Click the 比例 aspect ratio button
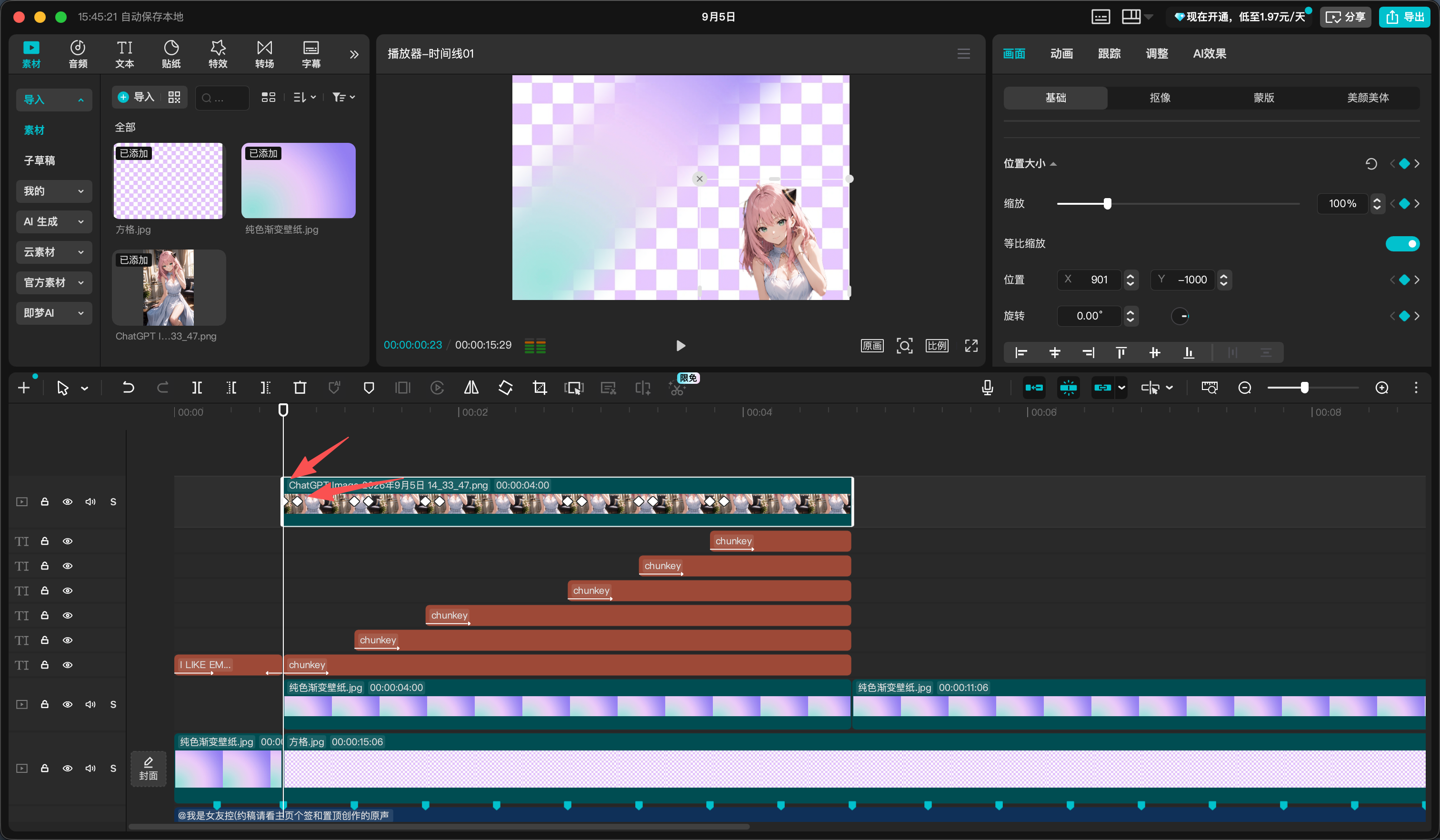 tap(937, 346)
